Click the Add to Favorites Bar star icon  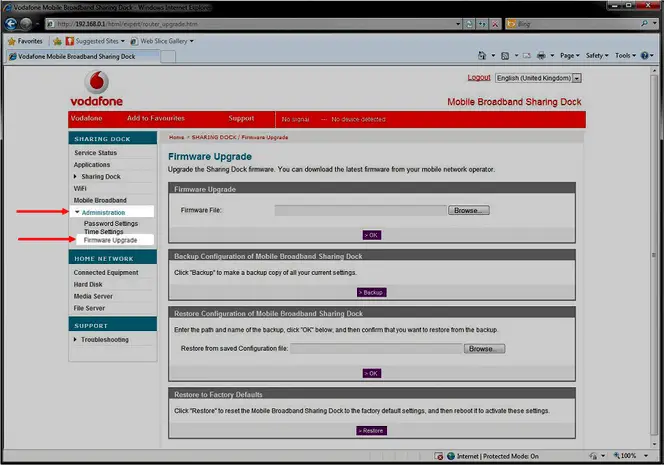[57, 41]
